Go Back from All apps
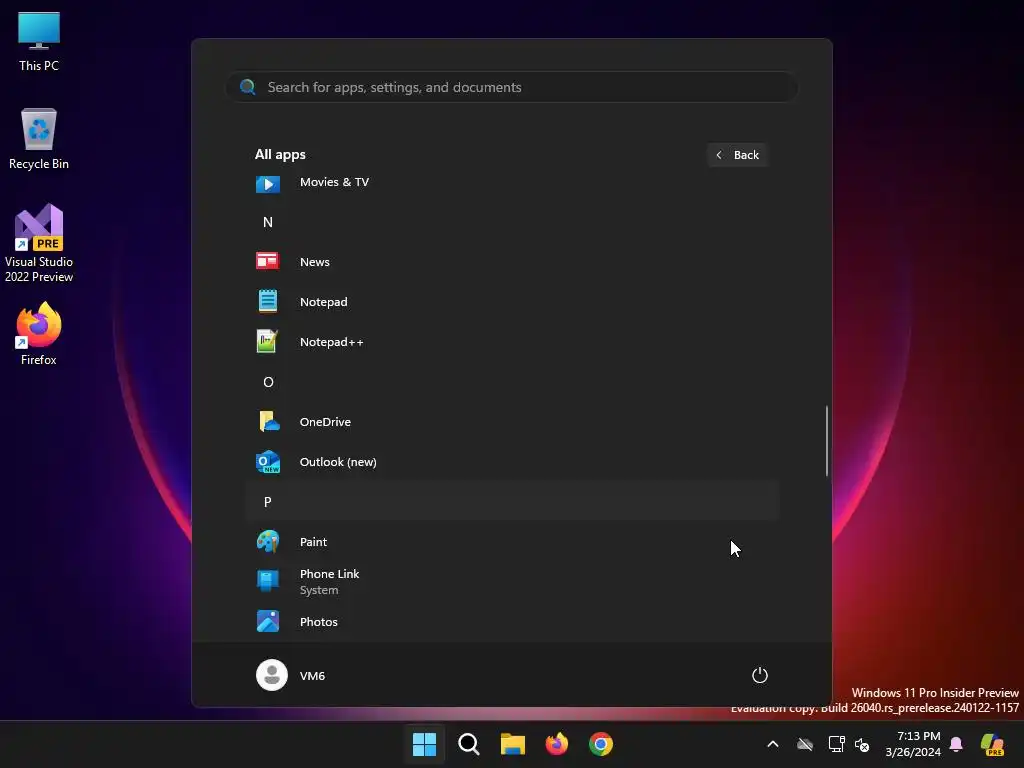Viewport: 1024px width, 768px height. [737, 155]
